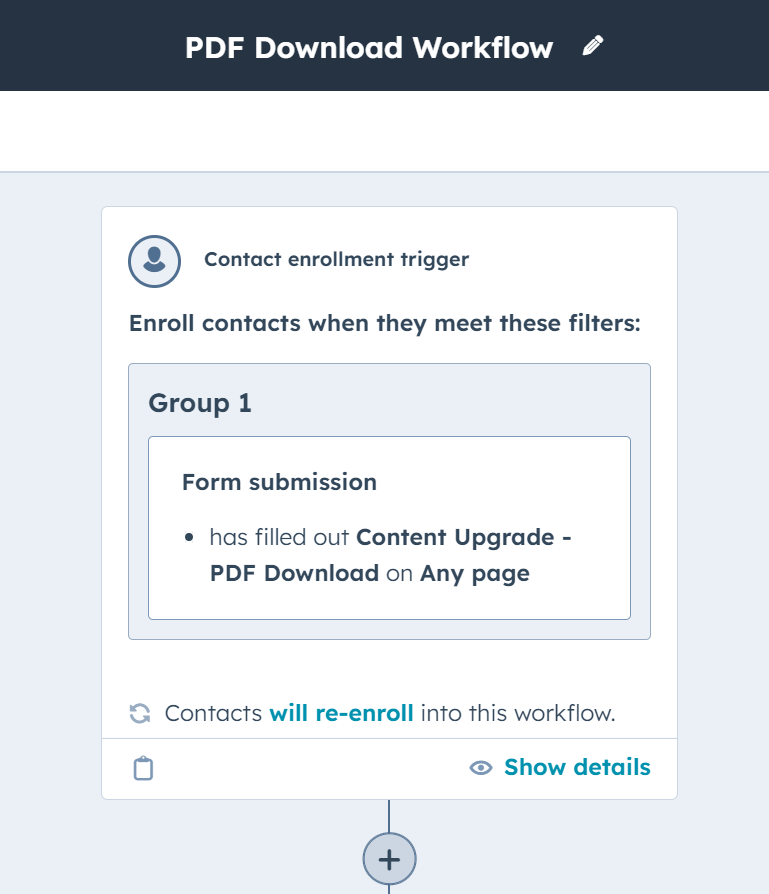
Task: Click the bullet point in the filter list
Action: (191, 537)
